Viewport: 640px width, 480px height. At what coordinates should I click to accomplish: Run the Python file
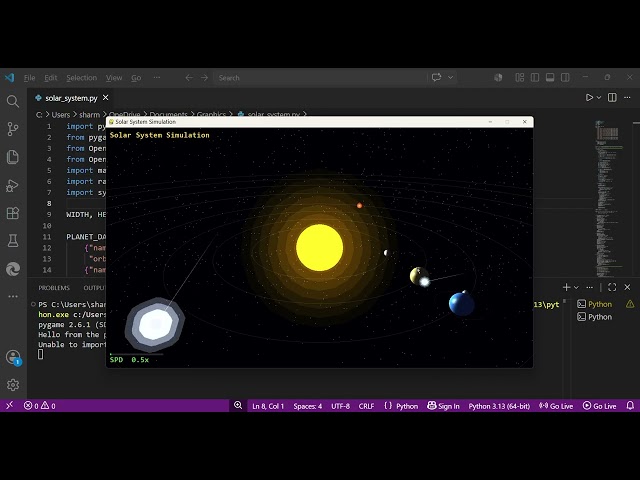589,98
